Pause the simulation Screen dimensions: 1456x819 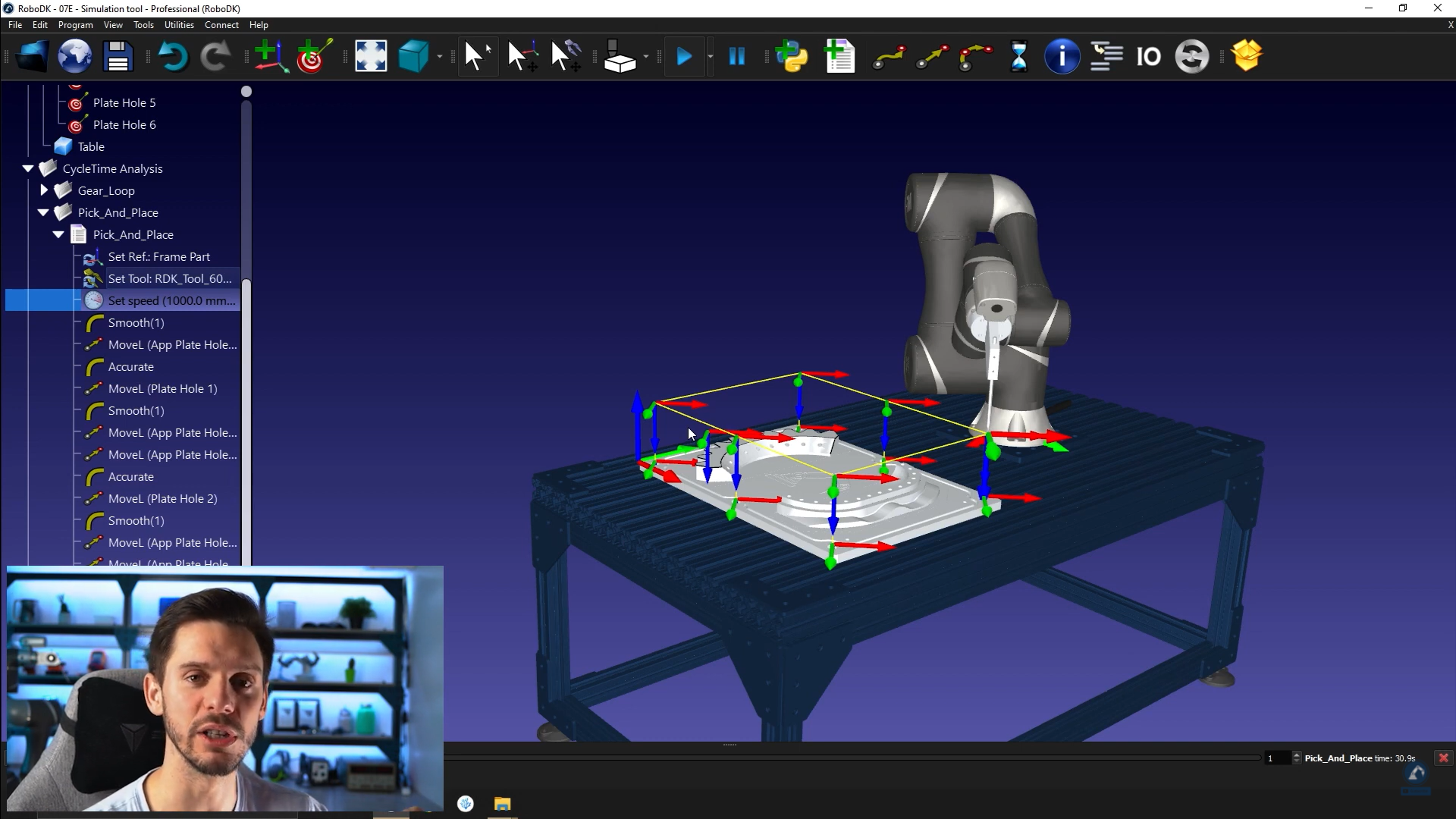pyautogui.click(x=736, y=57)
